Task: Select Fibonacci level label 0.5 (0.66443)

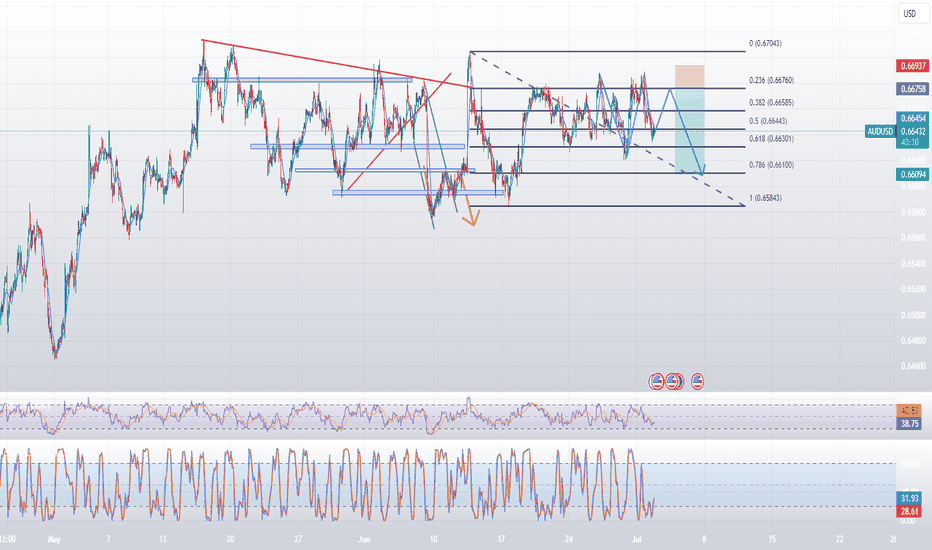Action: pyautogui.click(x=768, y=121)
